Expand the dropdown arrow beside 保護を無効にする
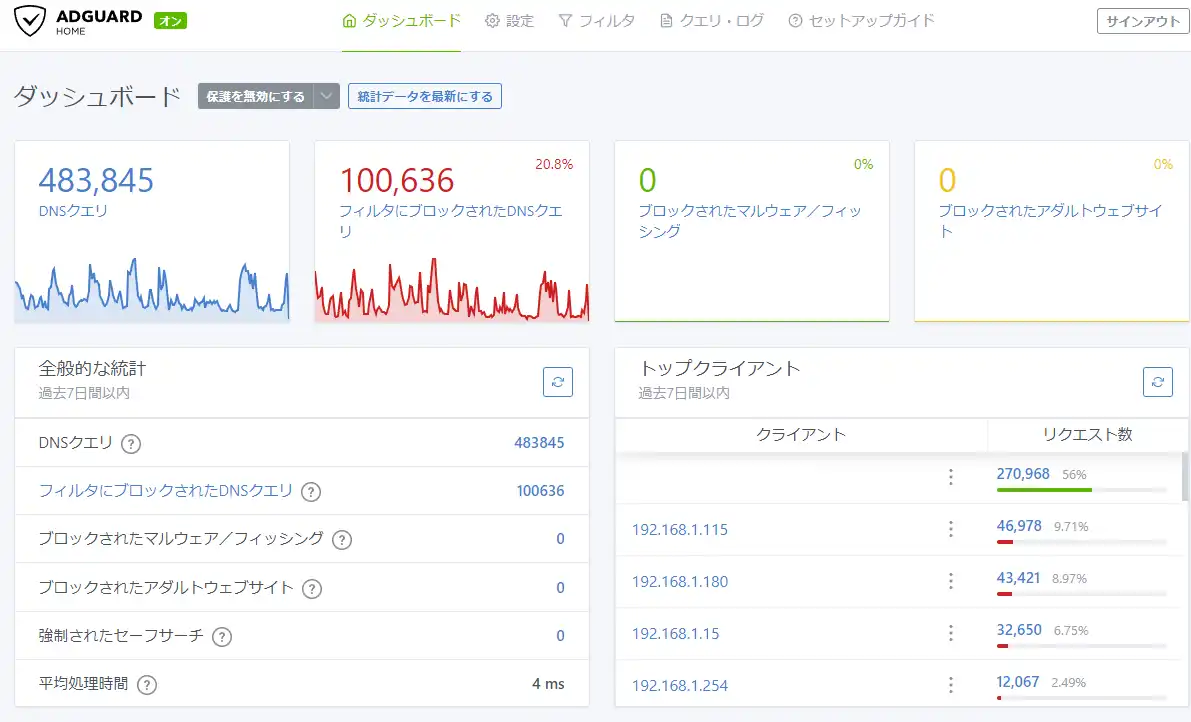Image resolution: width=1191 pixels, height=722 pixels. 327,96
